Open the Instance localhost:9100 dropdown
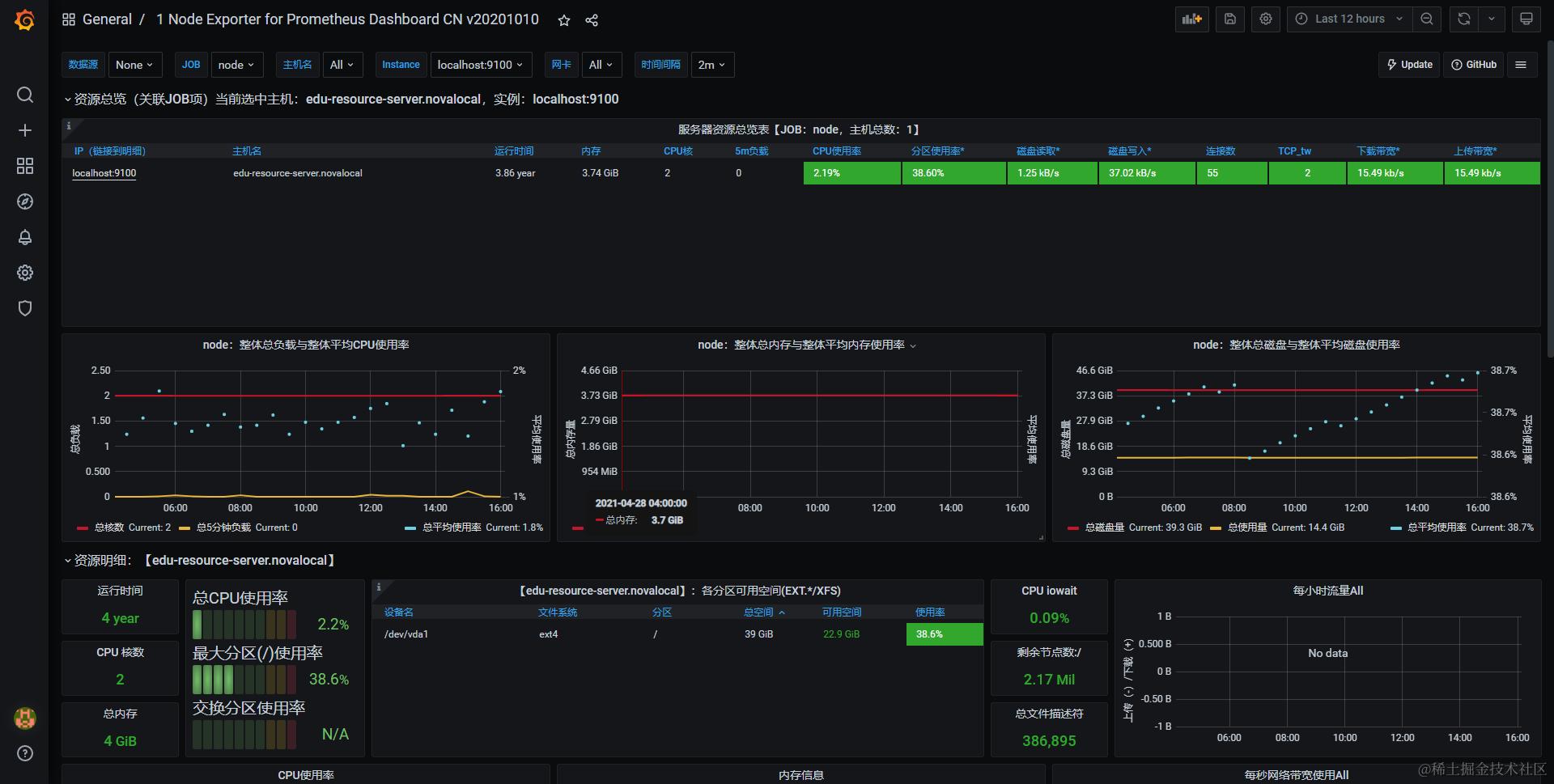This screenshot has height=784, width=1554. tap(480, 65)
